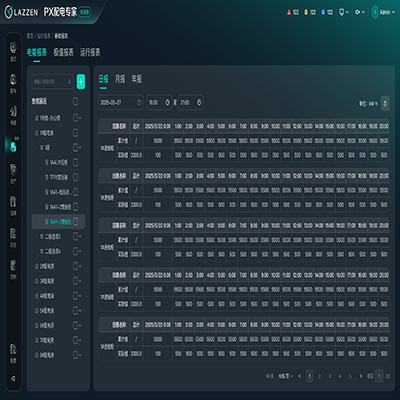Select the 年报 yearly report tab
The image size is (400, 400).
136,79
